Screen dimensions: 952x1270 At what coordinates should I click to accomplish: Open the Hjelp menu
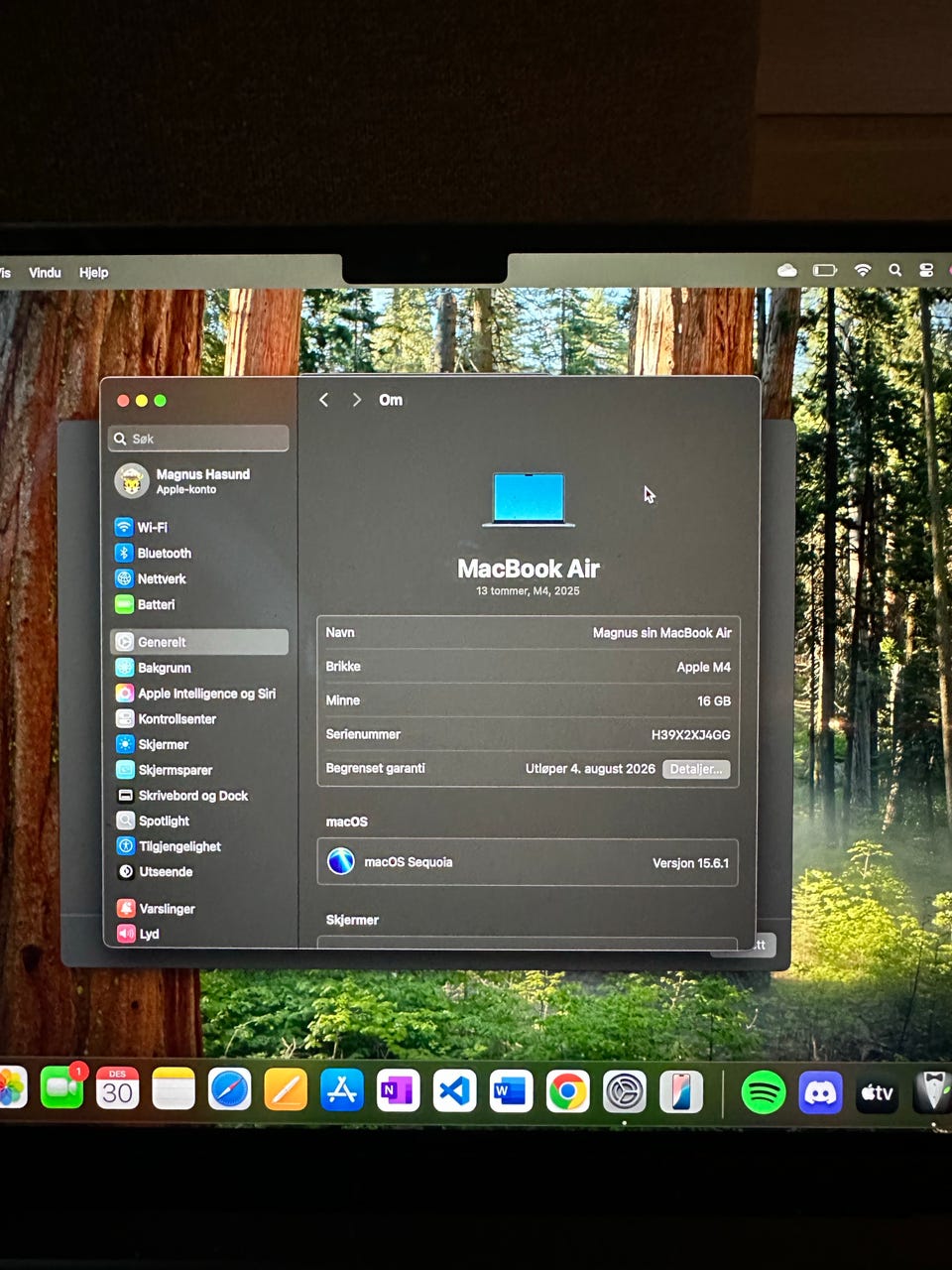[x=93, y=272]
